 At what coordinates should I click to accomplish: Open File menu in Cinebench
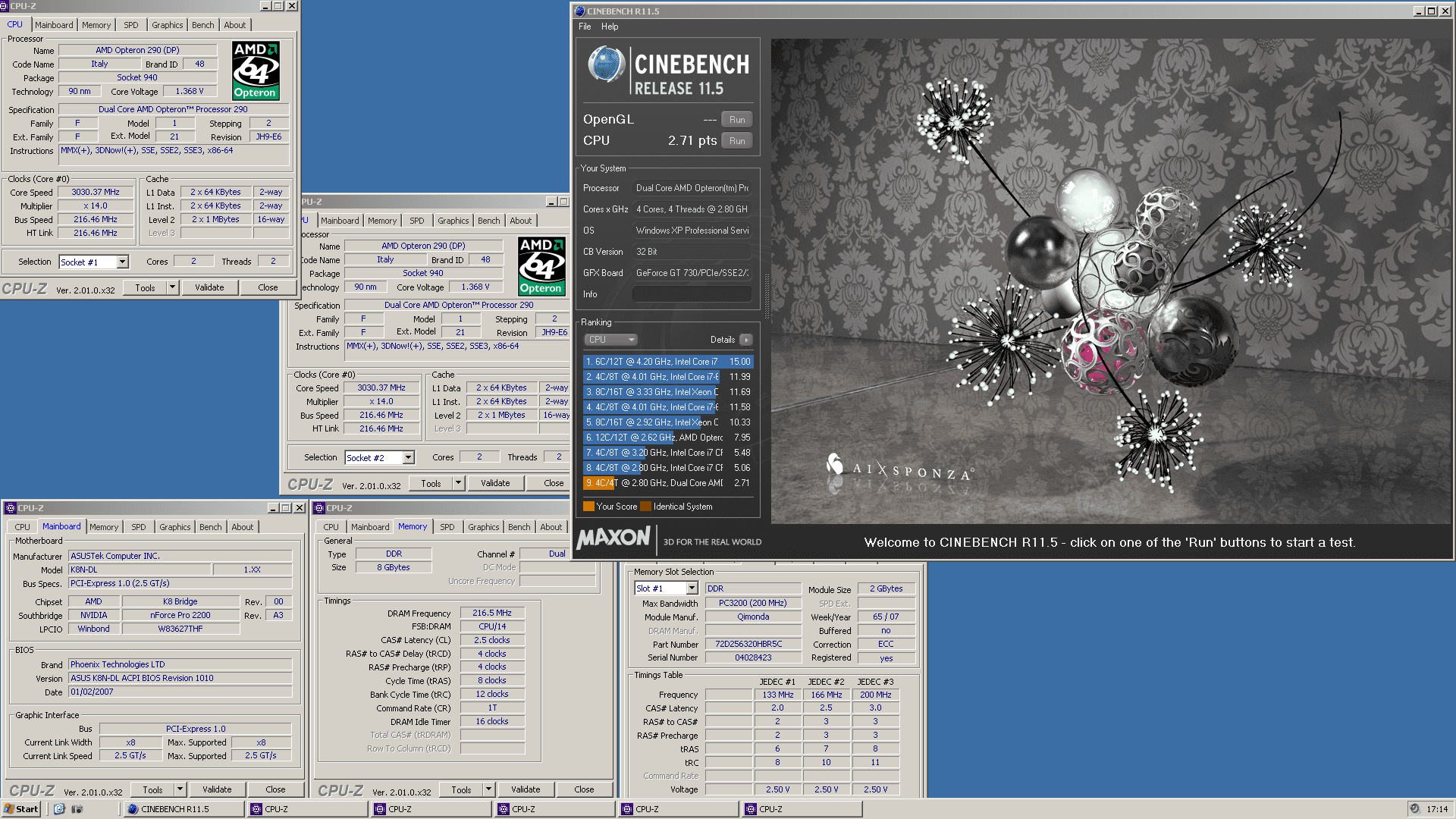click(585, 27)
